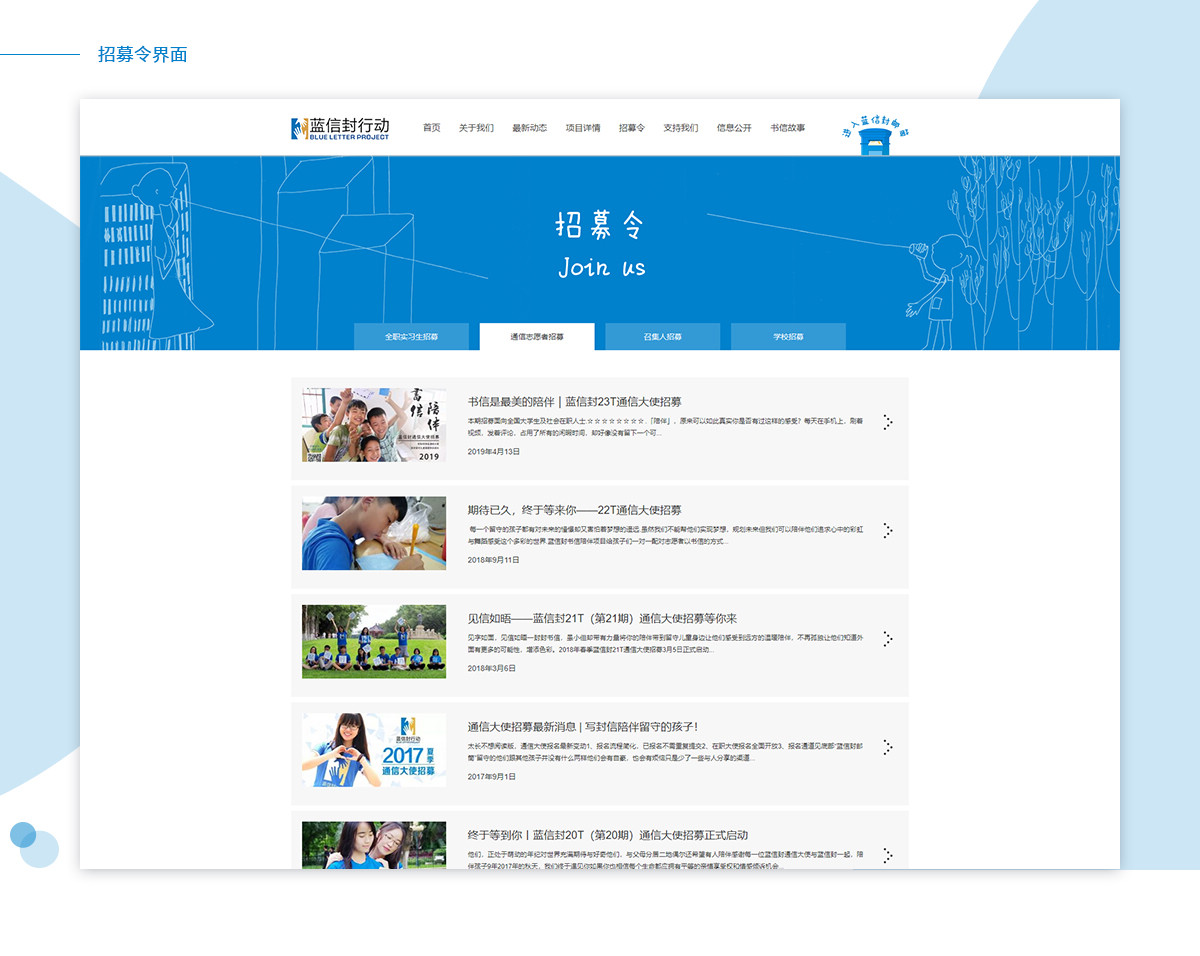This screenshot has width=1200, height=956.
Task: Open 最新动态 menu item
Action: coord(529,128)
